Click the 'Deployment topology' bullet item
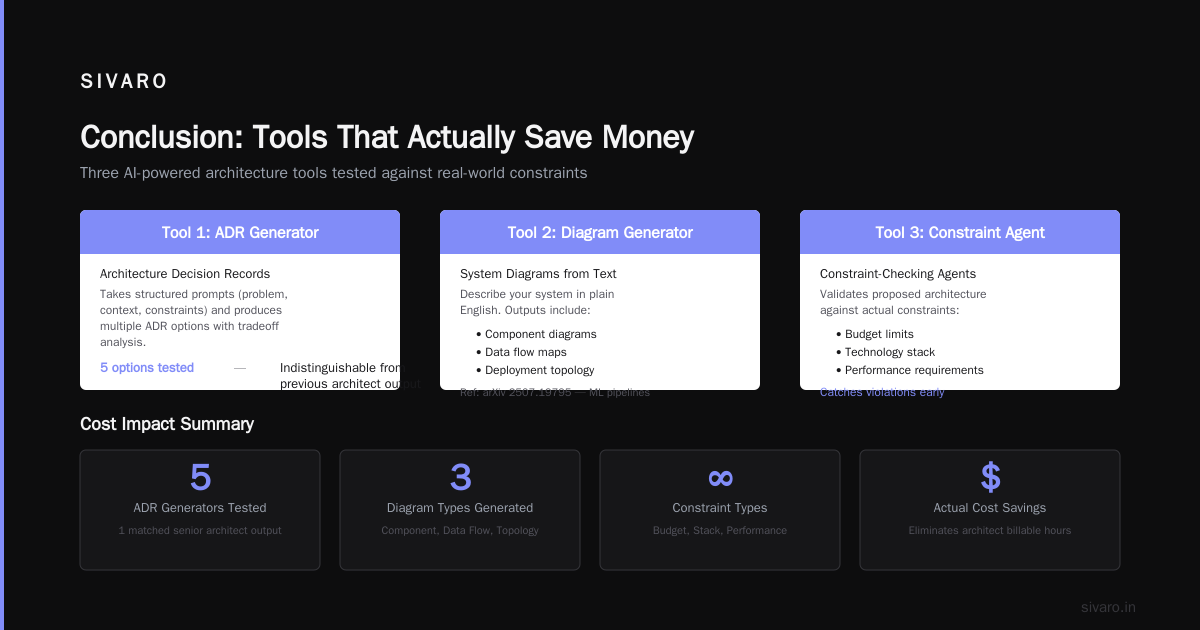The height and width of the screenshot is (630, 1200). click(535, 370)
